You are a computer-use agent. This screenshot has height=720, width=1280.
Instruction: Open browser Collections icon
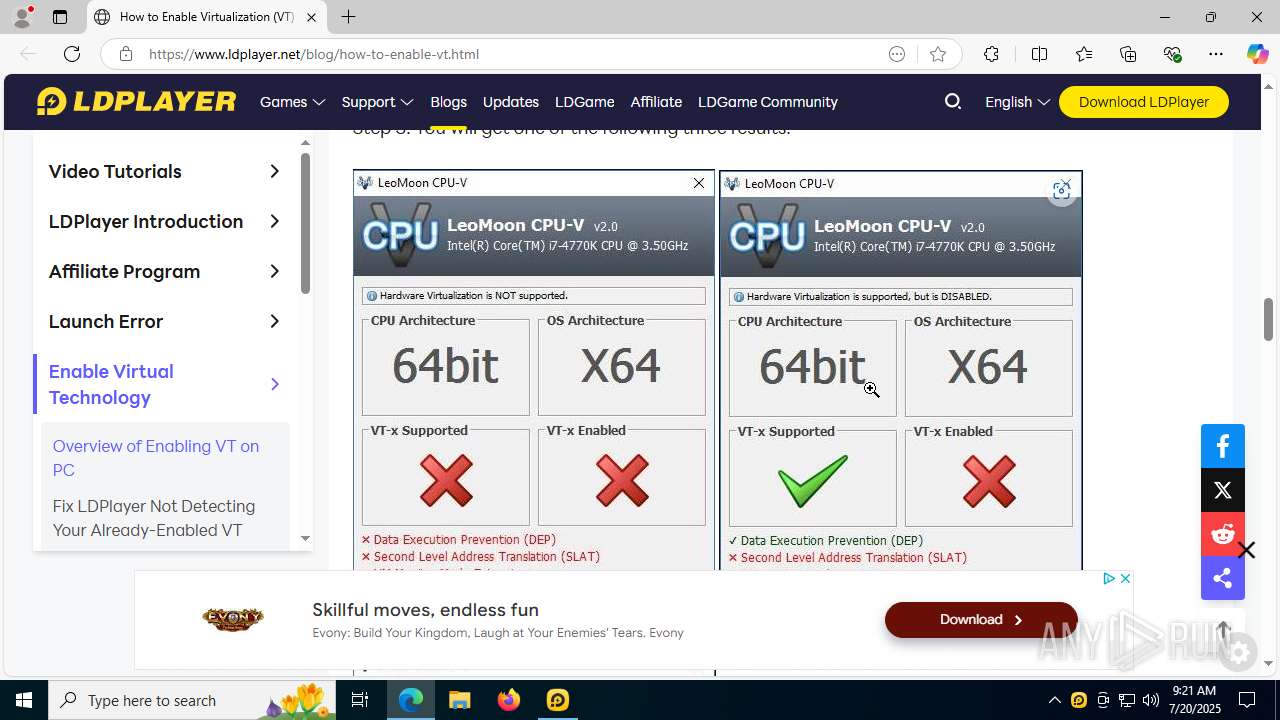pyautogui.click(x=1128, y=54)
